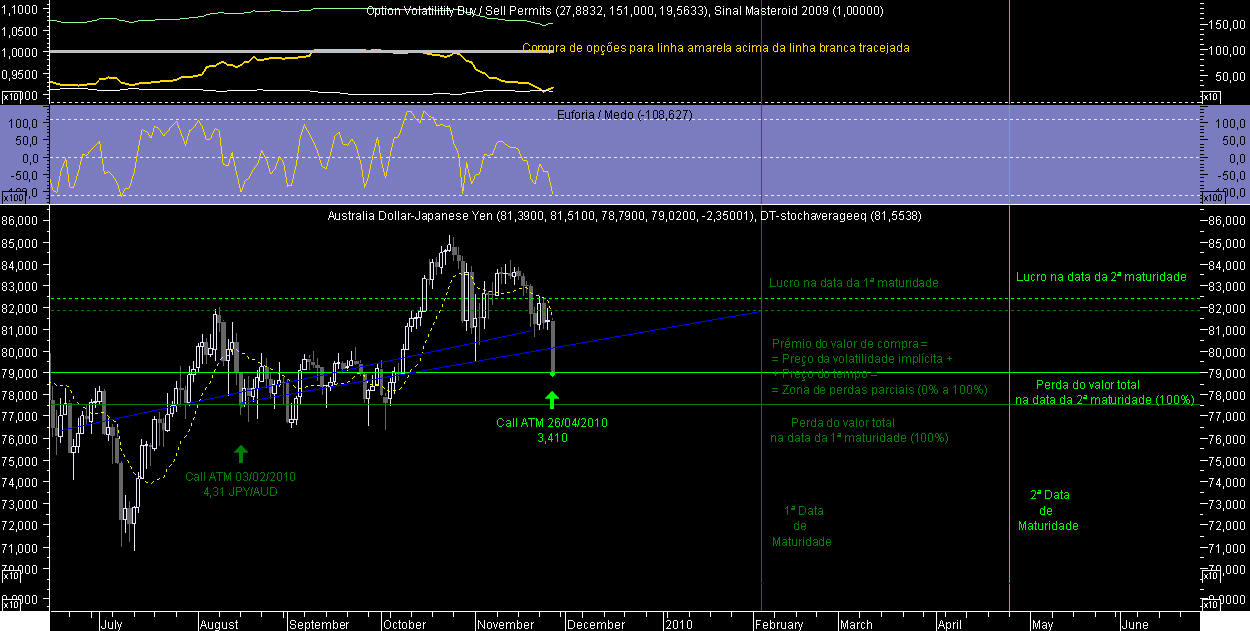Select the 'Euforia / Medo (-108,627)' indicator title
The width and height of the screenshot is (1250, 631).
624,115
